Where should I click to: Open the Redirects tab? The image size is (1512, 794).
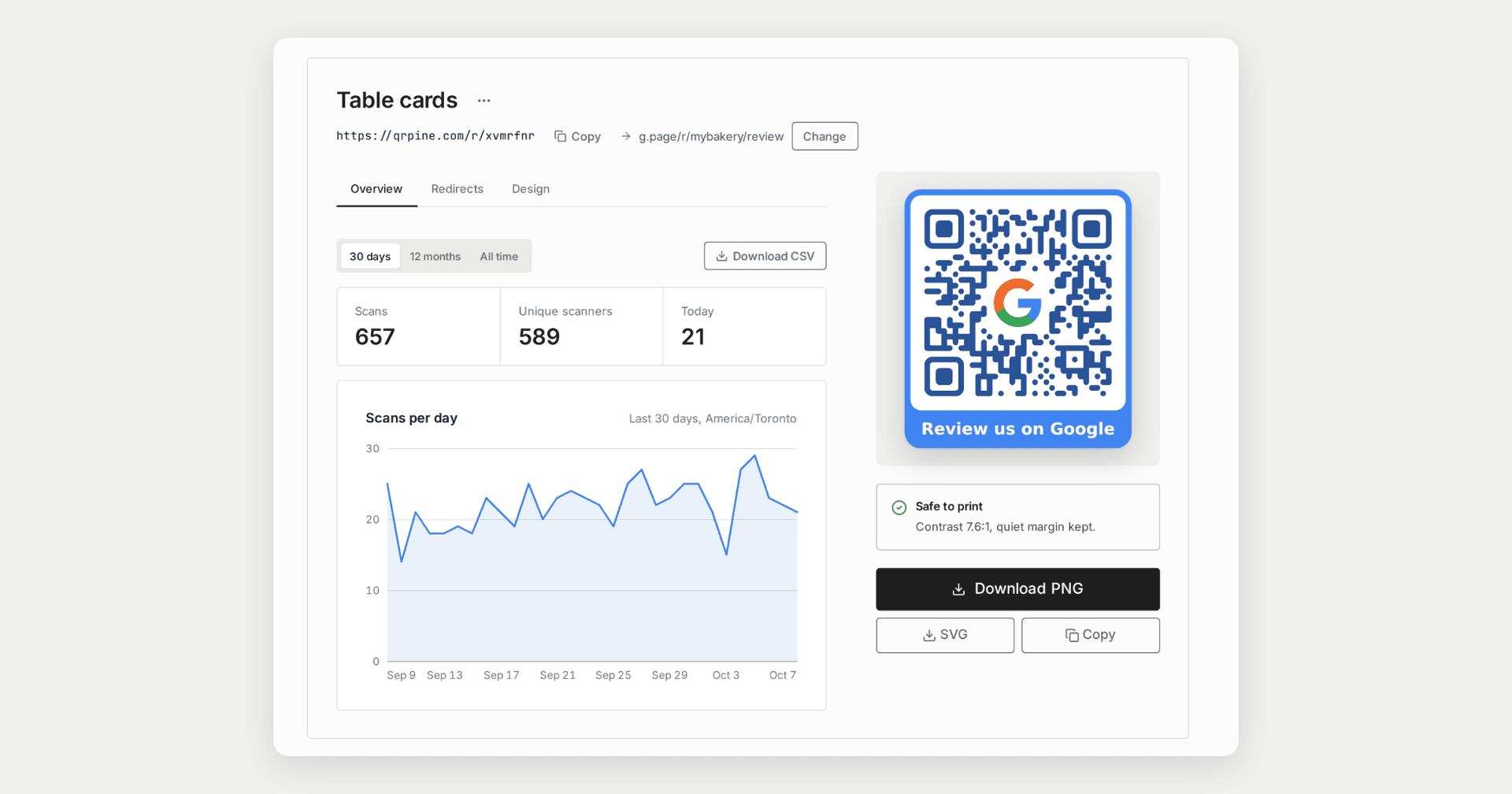click(457, 189)
